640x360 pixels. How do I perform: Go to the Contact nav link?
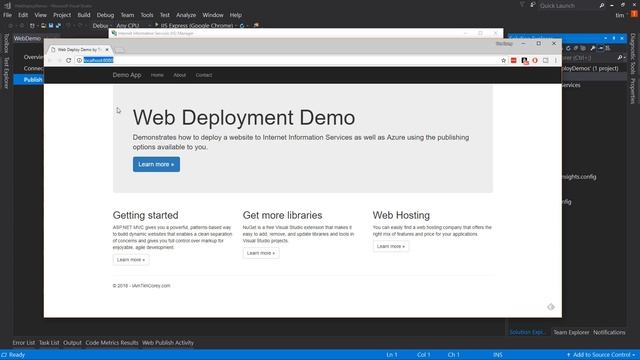(204, 75)
